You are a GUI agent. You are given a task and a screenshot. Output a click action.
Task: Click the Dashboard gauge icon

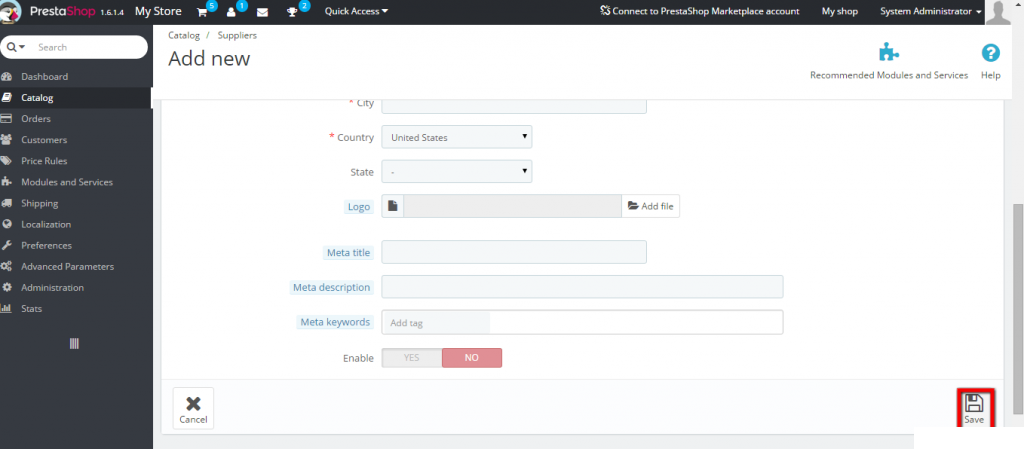tap(7, 76)
